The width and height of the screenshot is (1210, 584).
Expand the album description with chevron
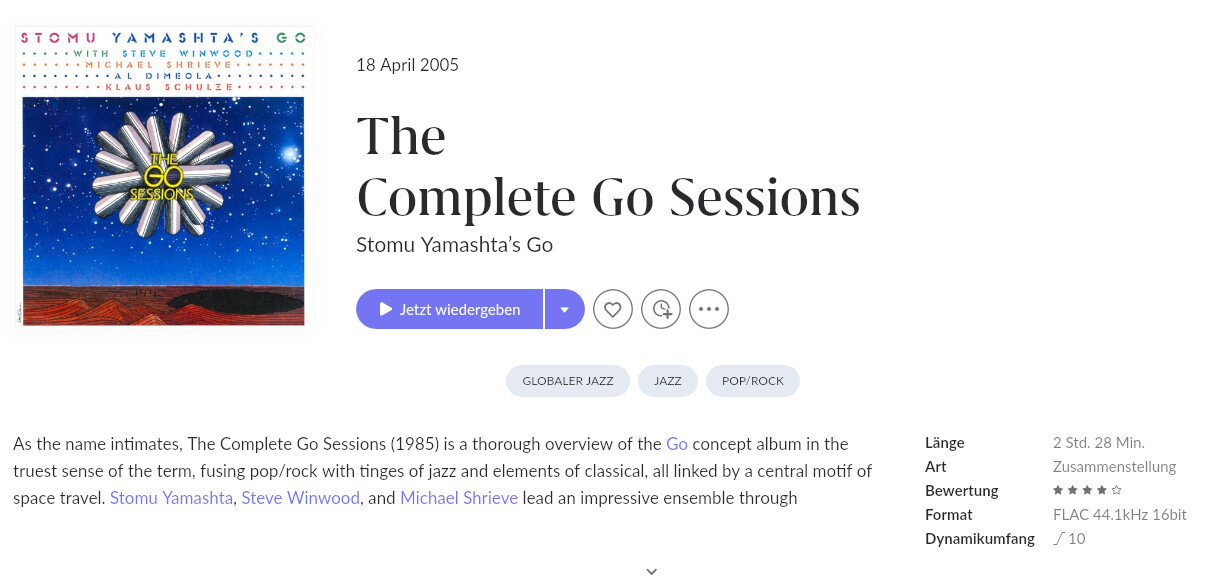pyautogui.click(x=652, y=571)
